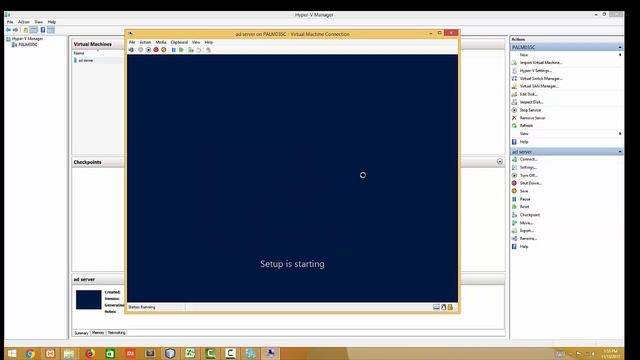Switch to Memory tab in details pane

click(x=98, y=333)
